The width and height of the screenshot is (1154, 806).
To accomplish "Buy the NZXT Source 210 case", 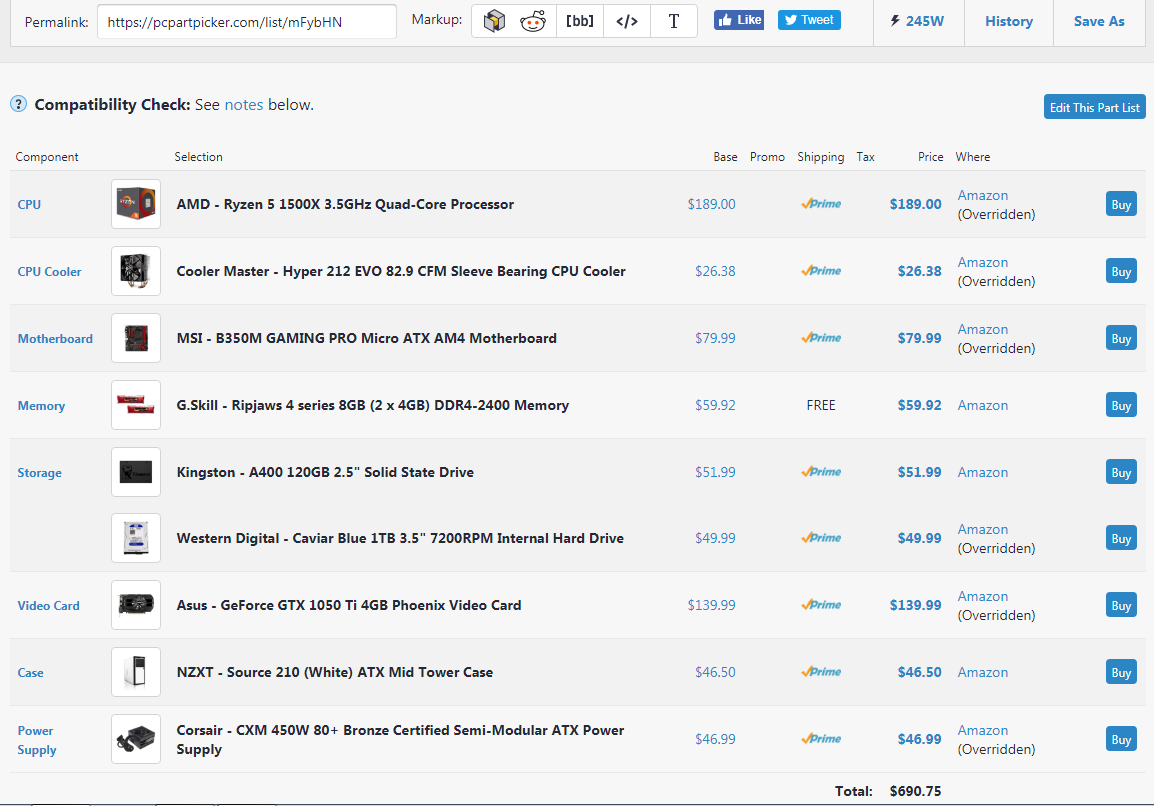I will [x=1120, y=672].
